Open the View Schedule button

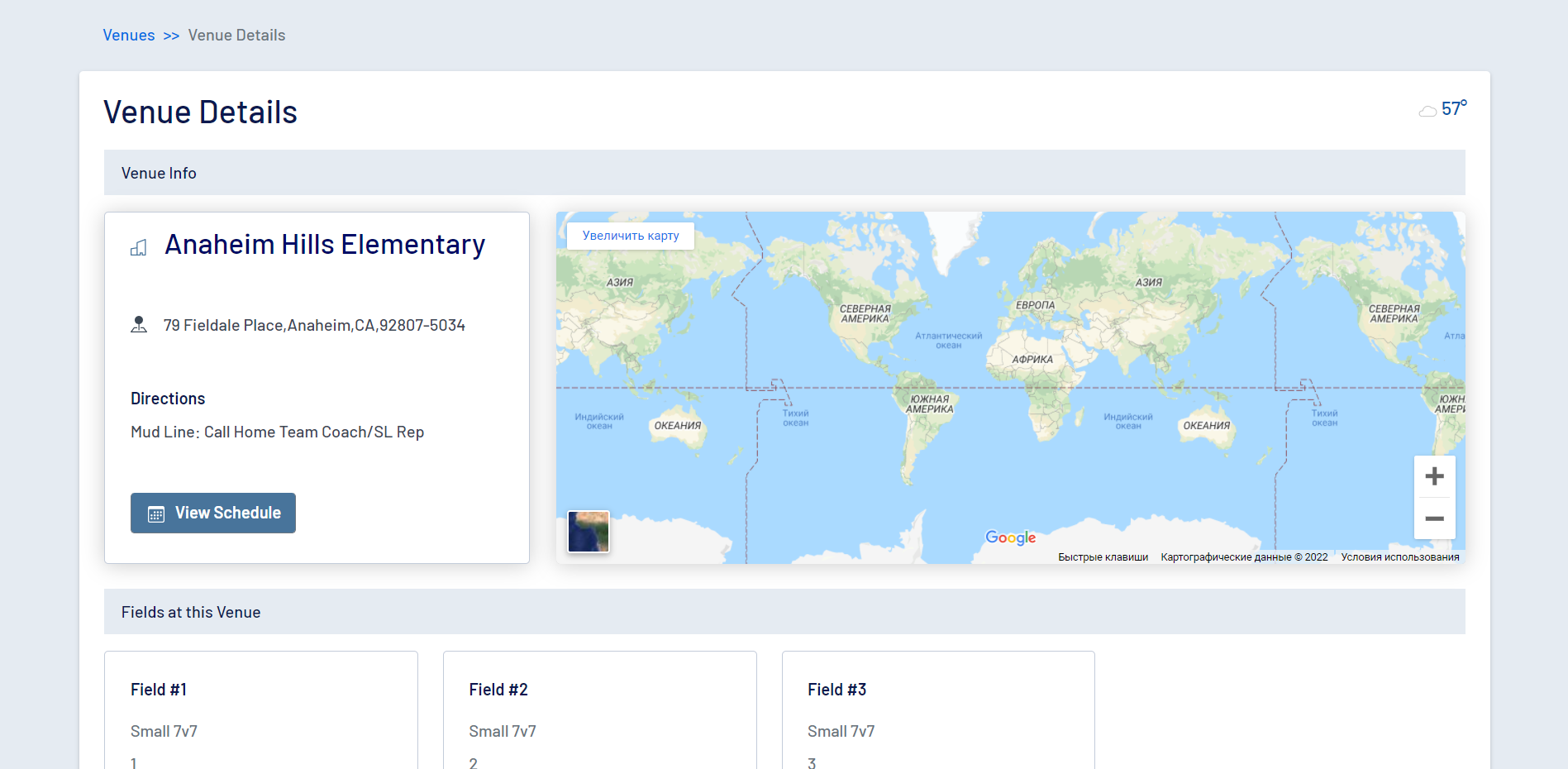213,513
